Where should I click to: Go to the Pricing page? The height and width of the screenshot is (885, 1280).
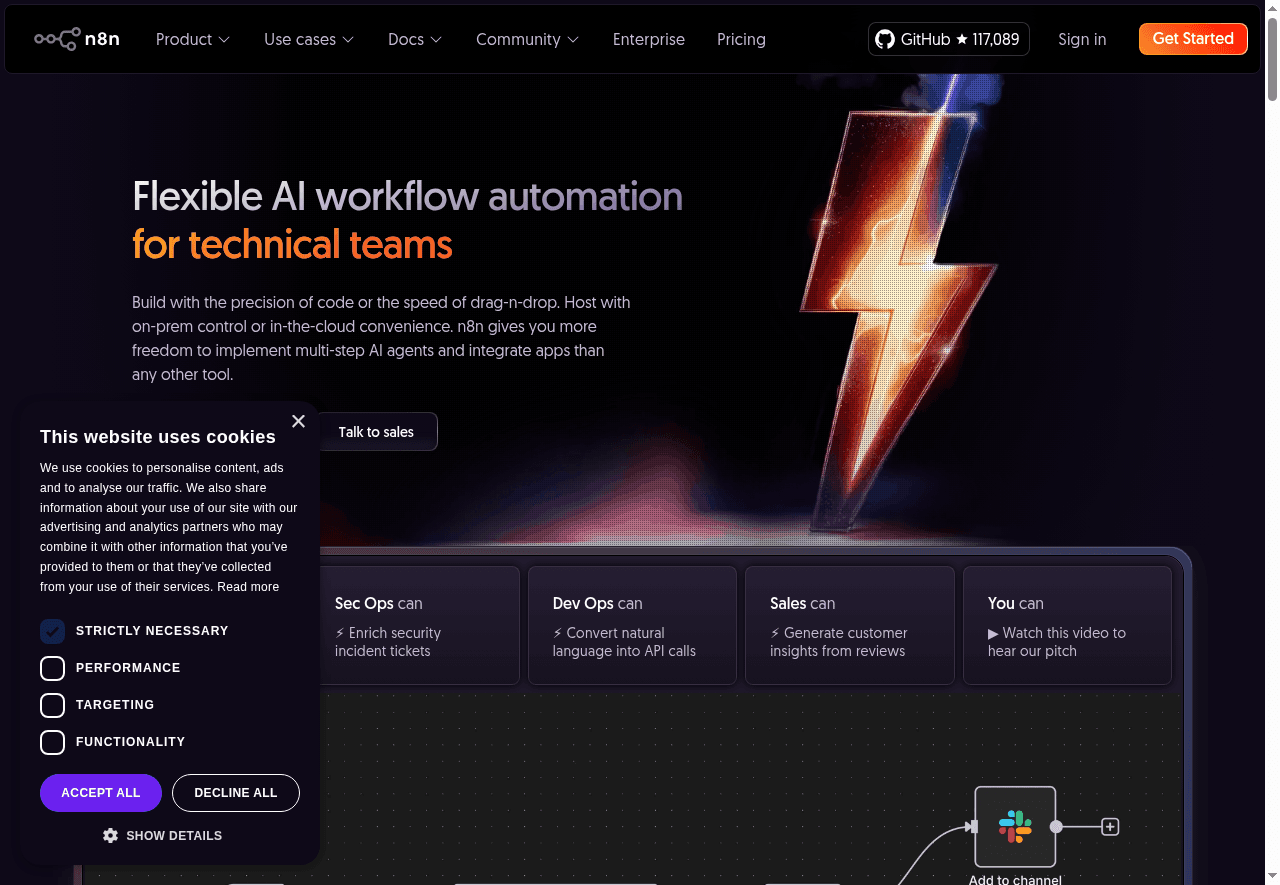(x=741, y=39)
